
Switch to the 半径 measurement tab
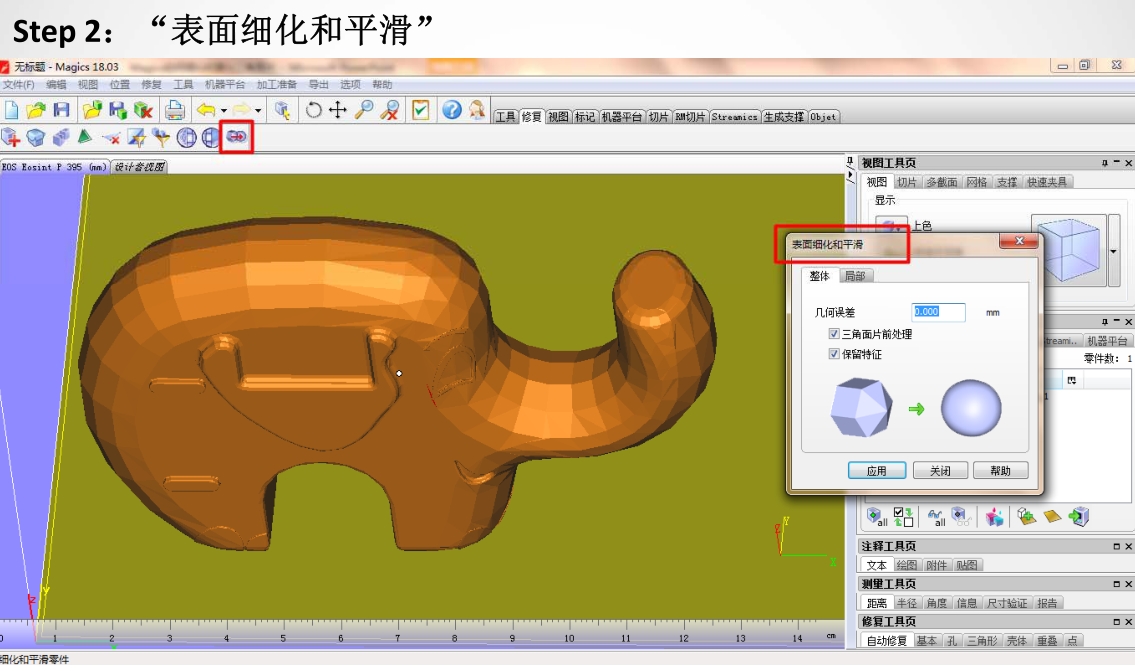pos(906,603)
